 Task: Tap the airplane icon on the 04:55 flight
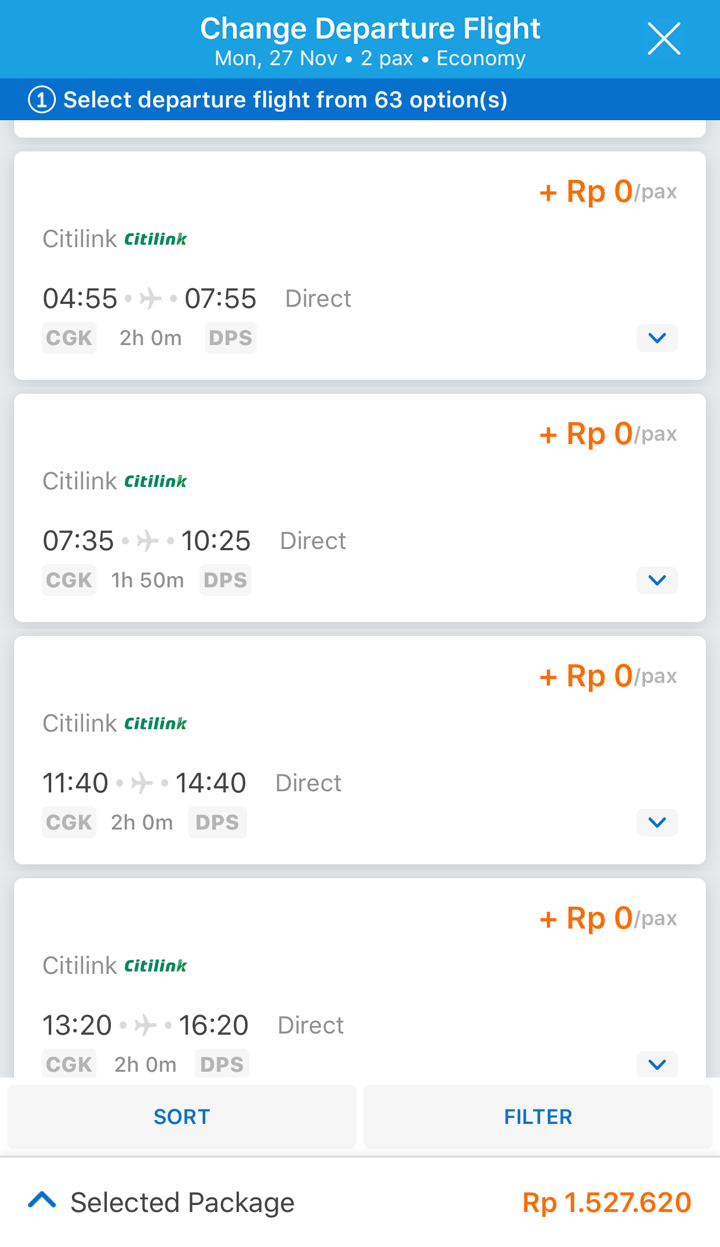(x=151, y=298)
